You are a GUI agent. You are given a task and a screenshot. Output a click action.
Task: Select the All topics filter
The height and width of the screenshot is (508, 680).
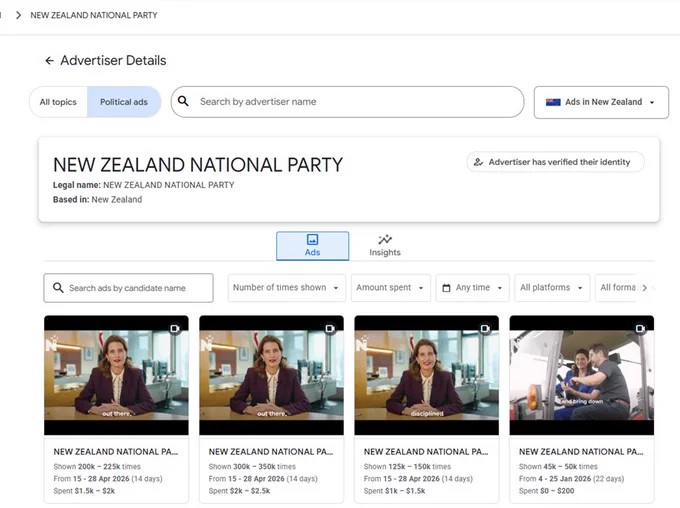coord(58,102)
